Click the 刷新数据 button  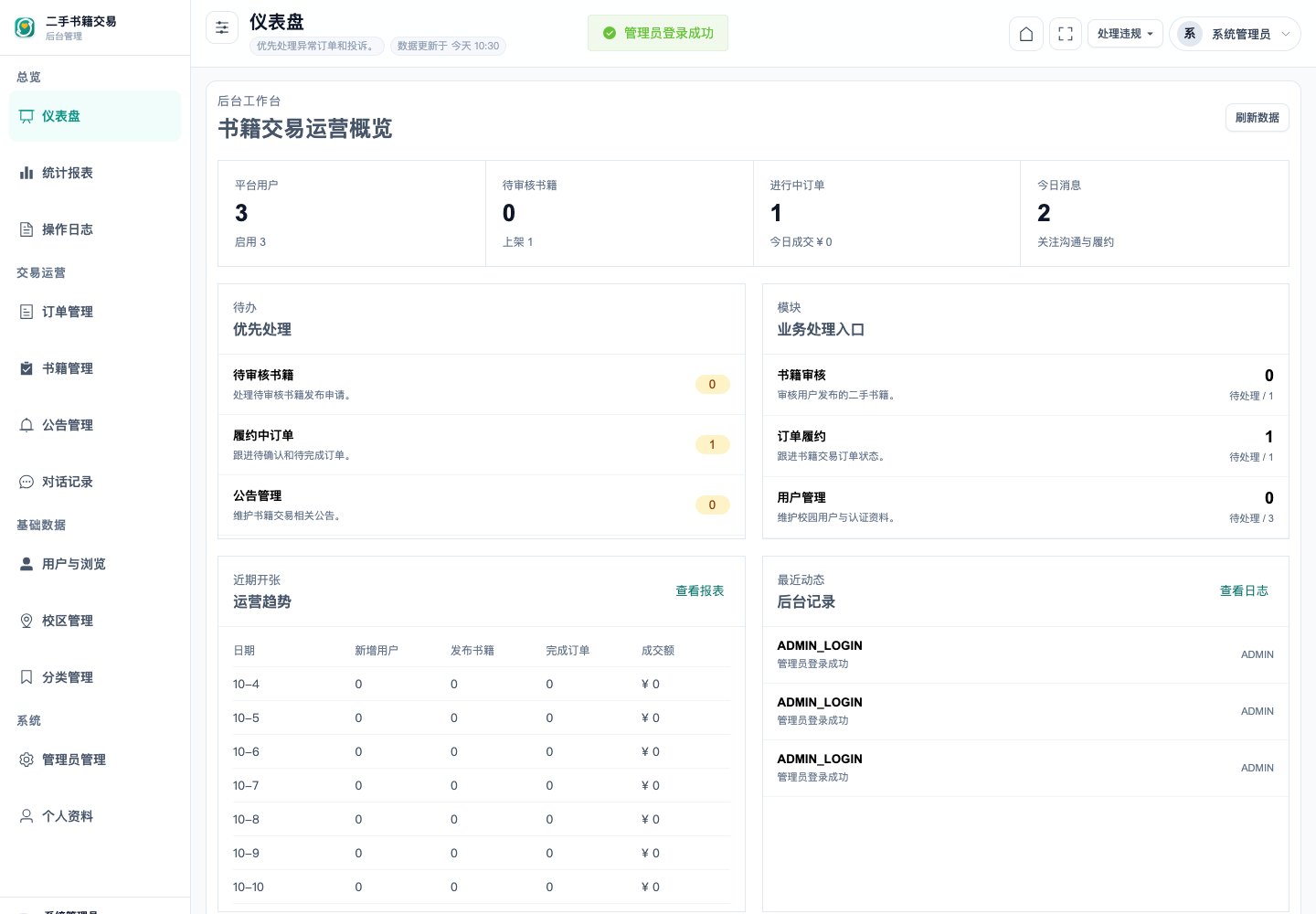(1257, 118)
